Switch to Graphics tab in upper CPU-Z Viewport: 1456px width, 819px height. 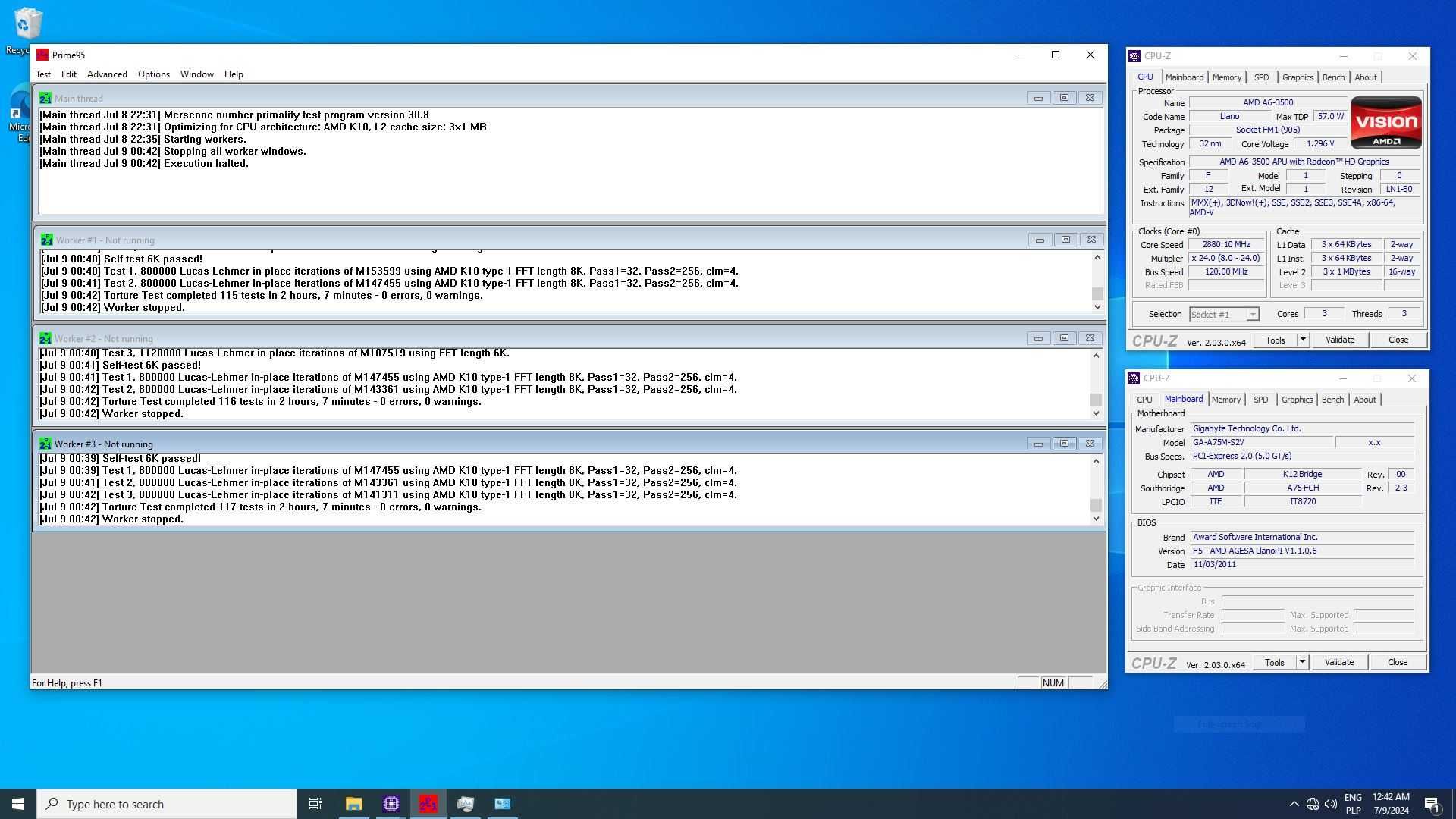click(1298, 77)
